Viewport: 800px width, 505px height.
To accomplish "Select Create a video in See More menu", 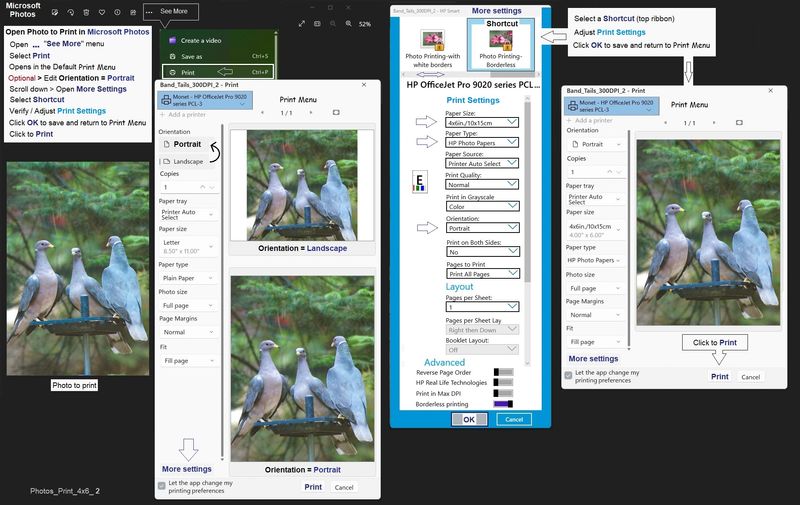I will click(x=218, y=40).
